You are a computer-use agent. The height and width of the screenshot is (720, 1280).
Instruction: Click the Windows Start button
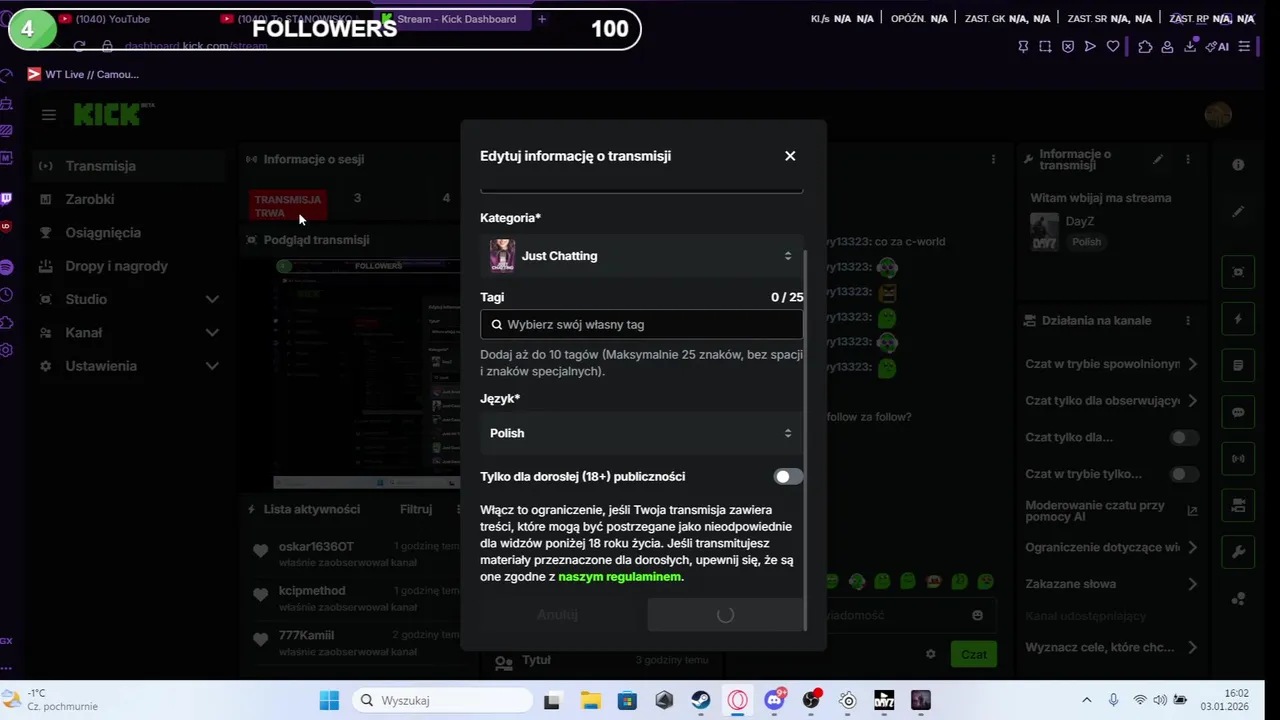pyautogui.click(x=329, y=701)
